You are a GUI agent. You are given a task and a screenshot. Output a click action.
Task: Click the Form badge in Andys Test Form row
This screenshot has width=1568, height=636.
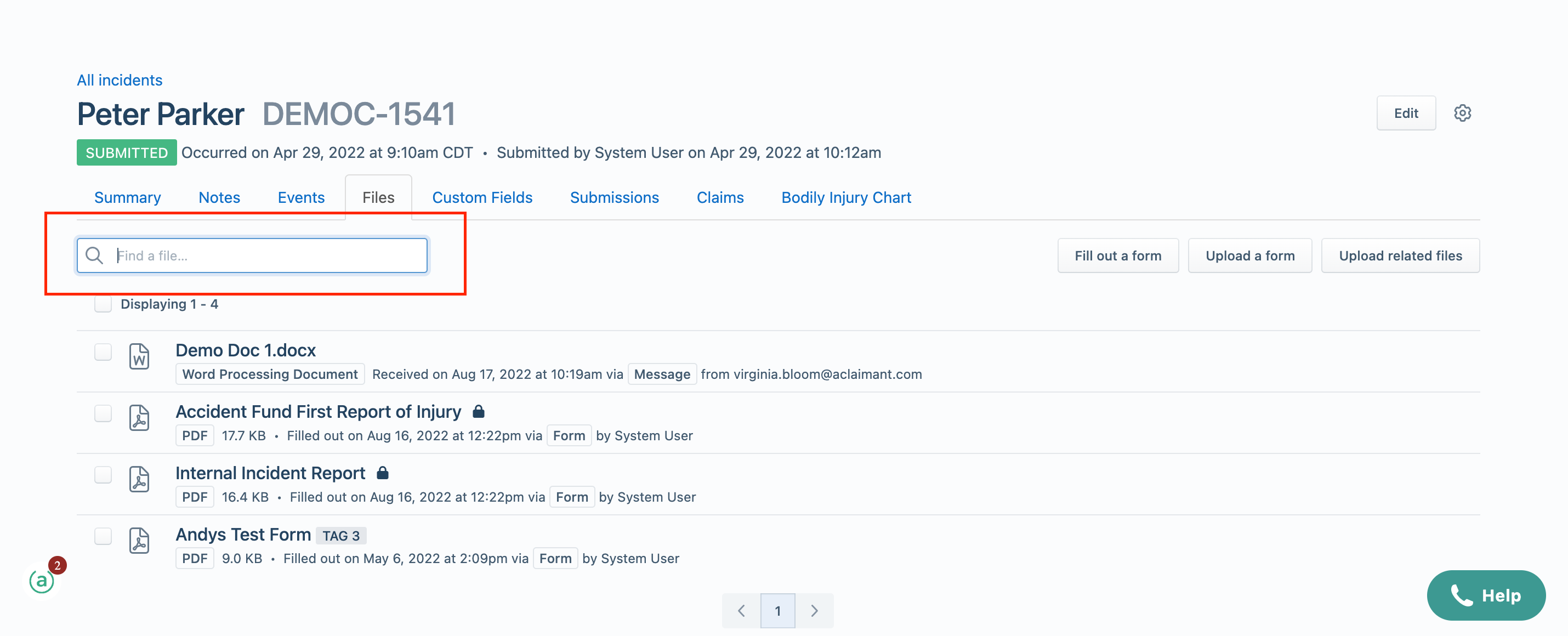click(x=555, y=559)
